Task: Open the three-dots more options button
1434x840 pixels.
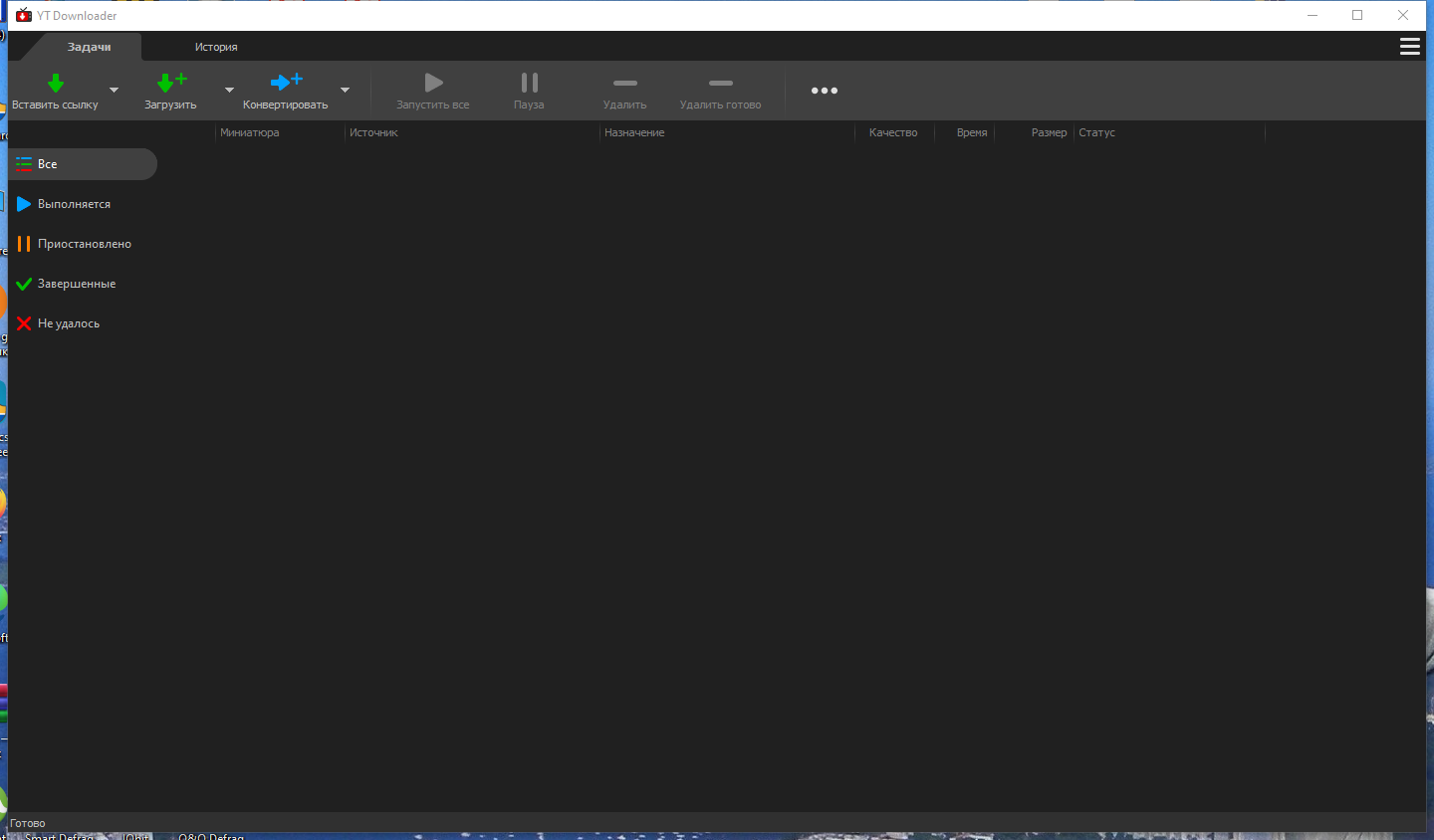Action: tap(825, 91)
